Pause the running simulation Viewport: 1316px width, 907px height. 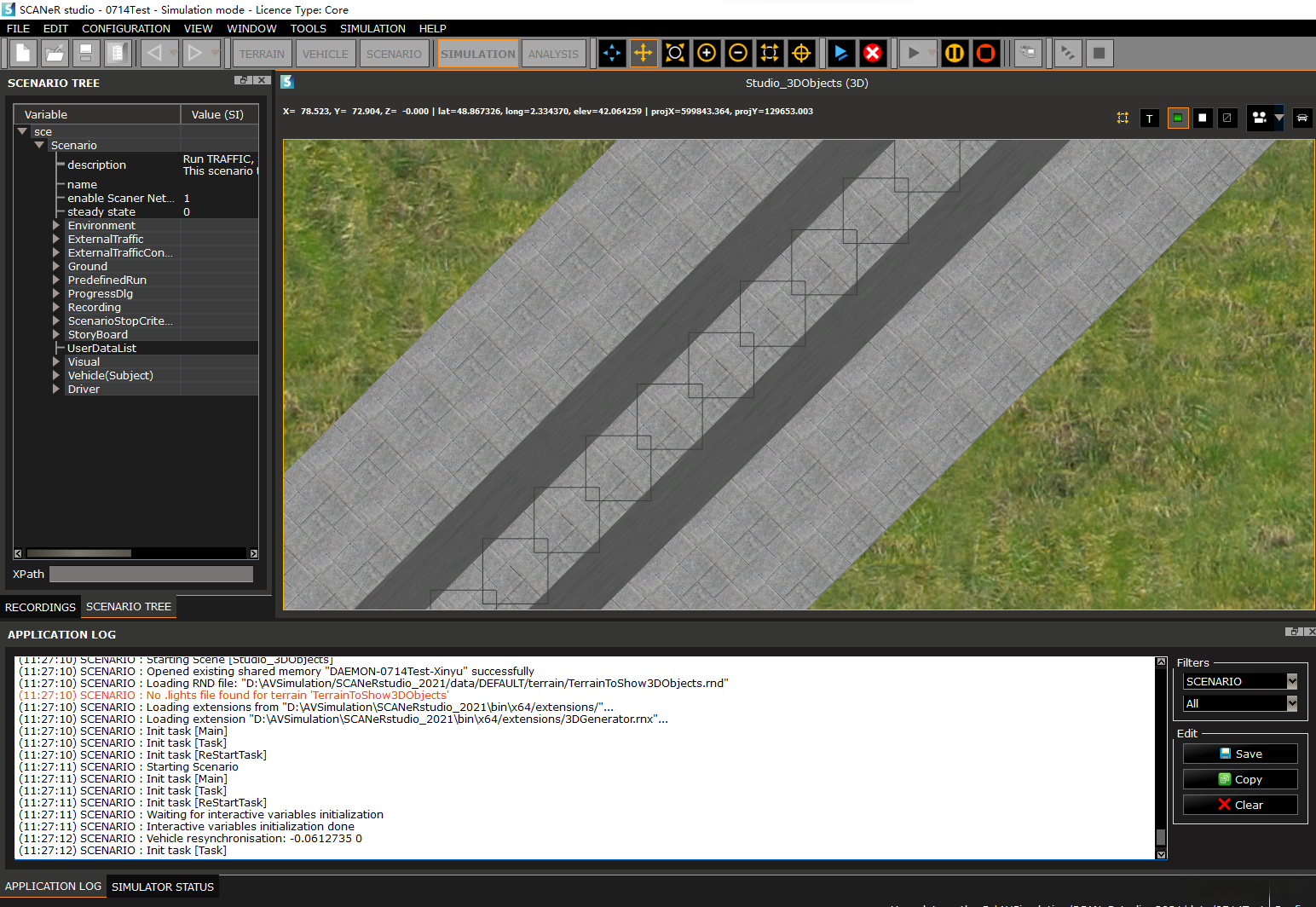coord(955,53)
